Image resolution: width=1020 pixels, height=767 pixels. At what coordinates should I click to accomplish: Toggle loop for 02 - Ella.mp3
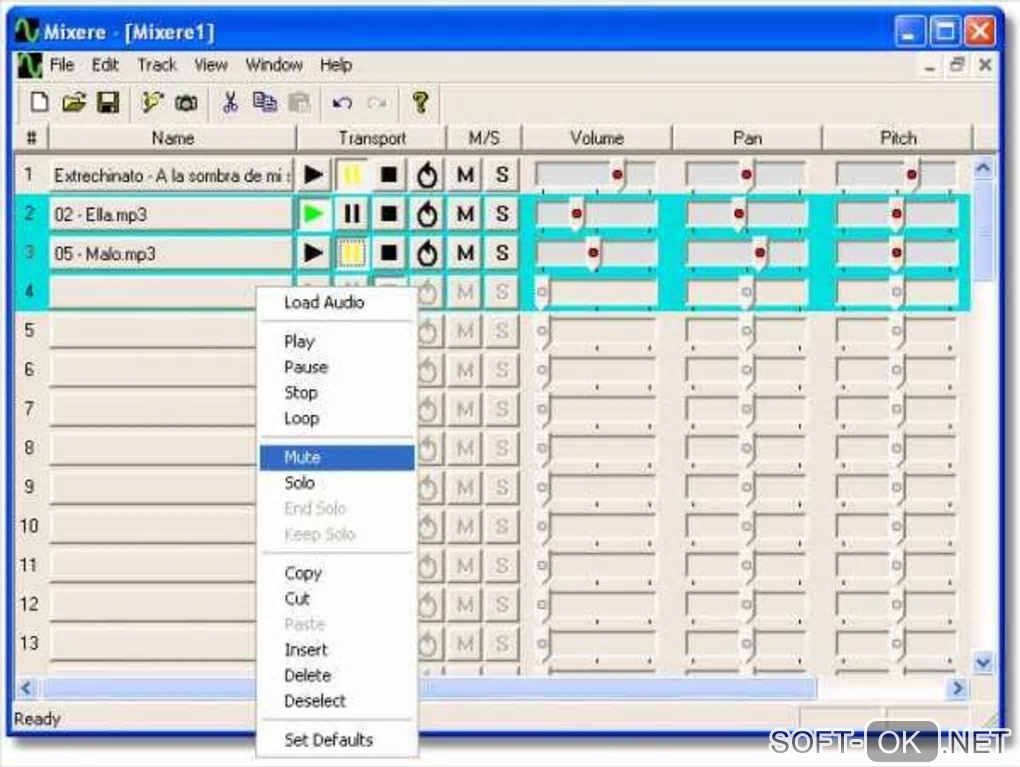pyautogui.click(x=427, y=214)
